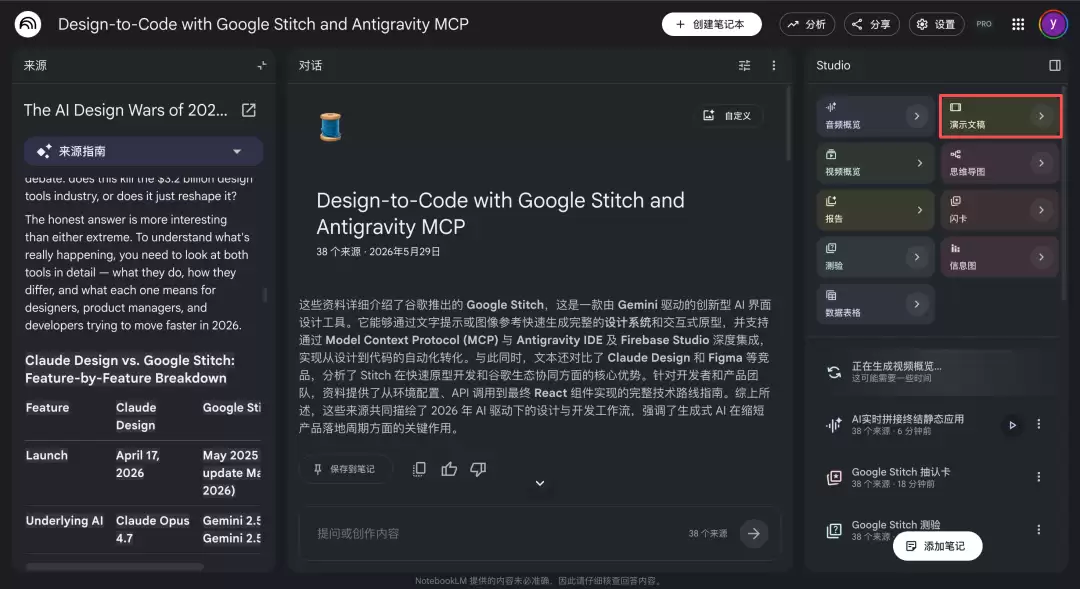The width and height of the screenshot is (1080, 589).
Task: Expand the 数据表格 tile chevron
Action: pos(917,304)
